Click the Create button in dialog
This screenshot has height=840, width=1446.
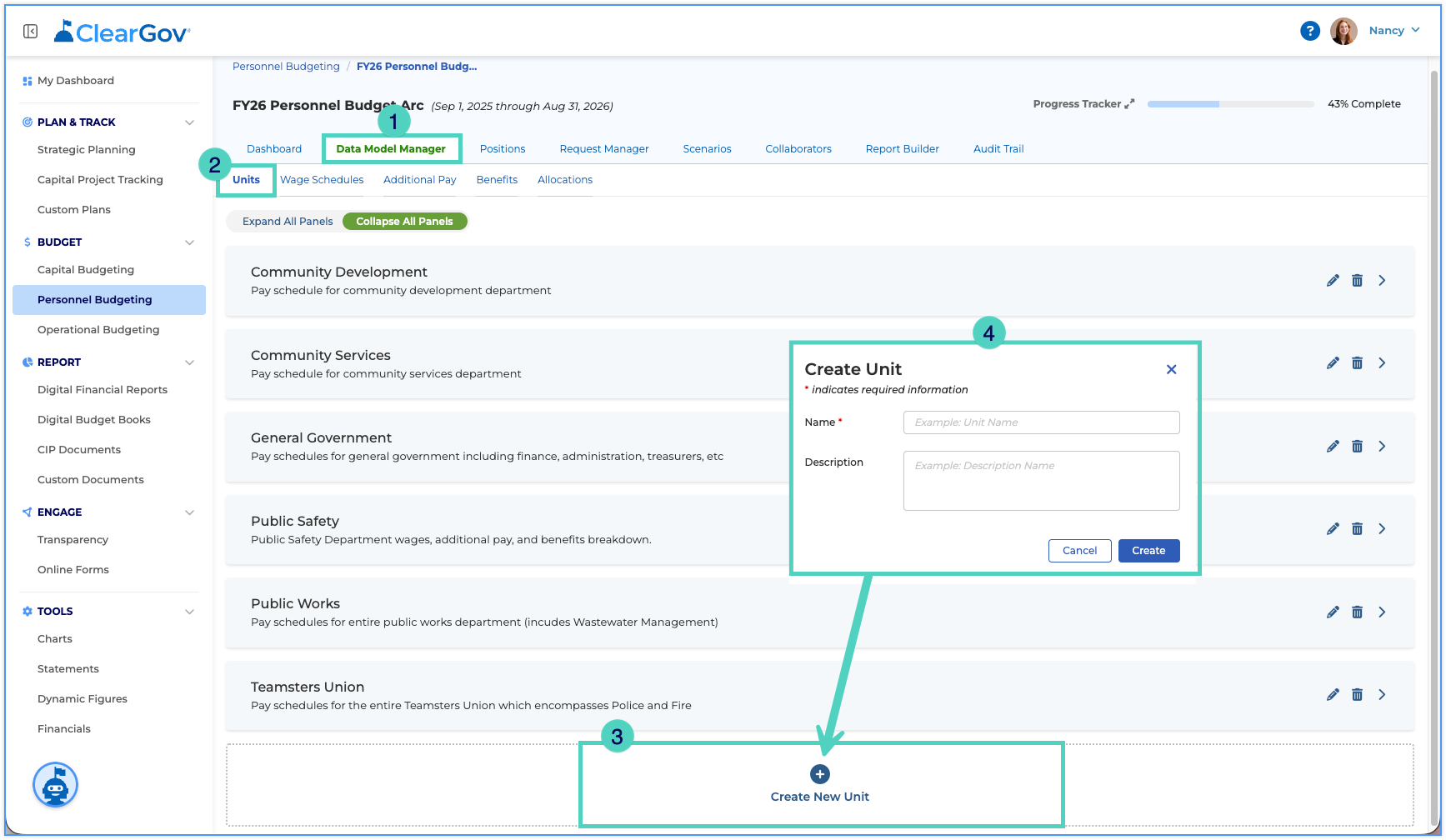pos(1148,551)
